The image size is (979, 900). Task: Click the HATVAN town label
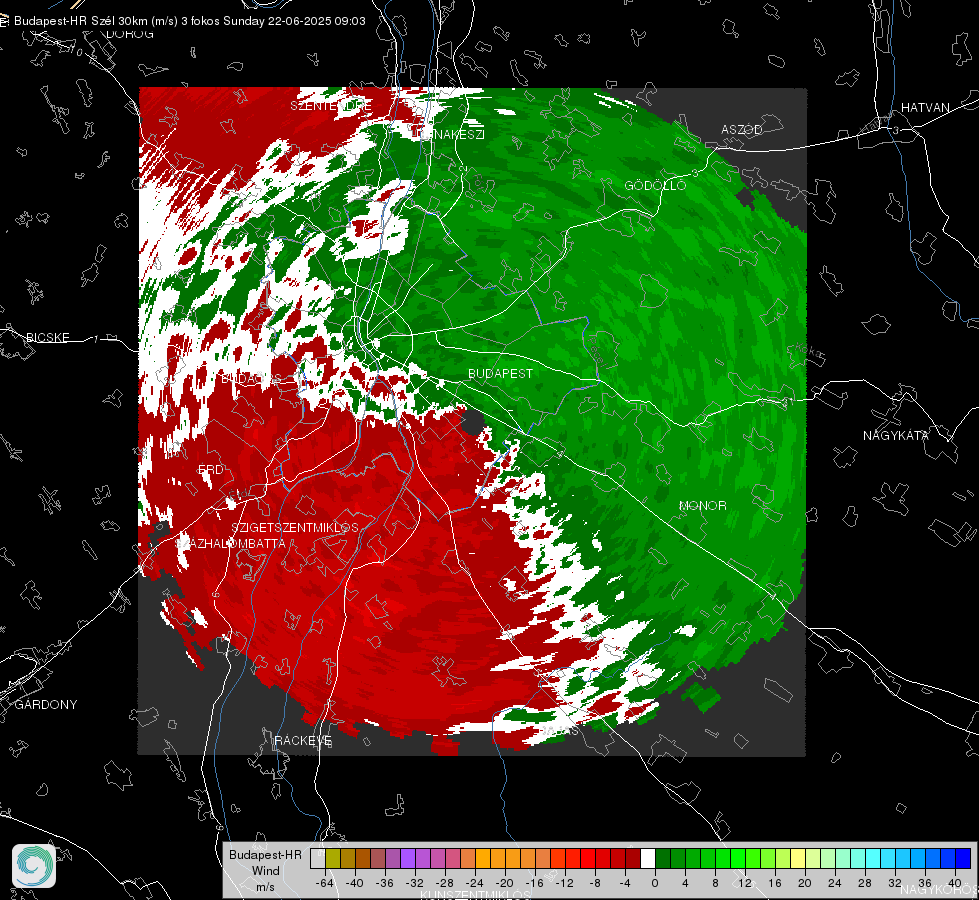point(925,107)
